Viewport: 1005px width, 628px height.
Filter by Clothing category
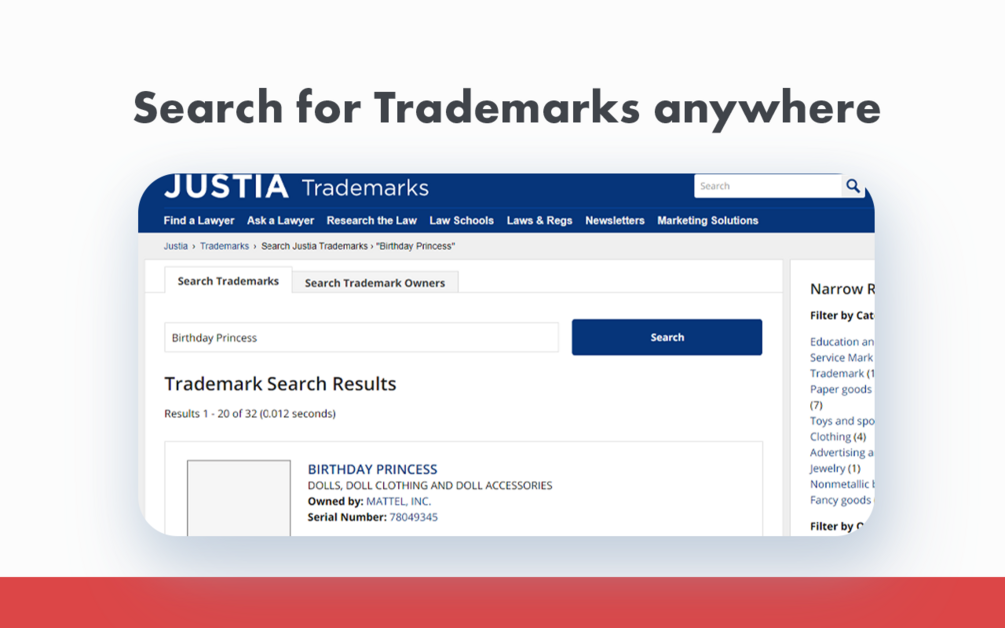point(830,436)
